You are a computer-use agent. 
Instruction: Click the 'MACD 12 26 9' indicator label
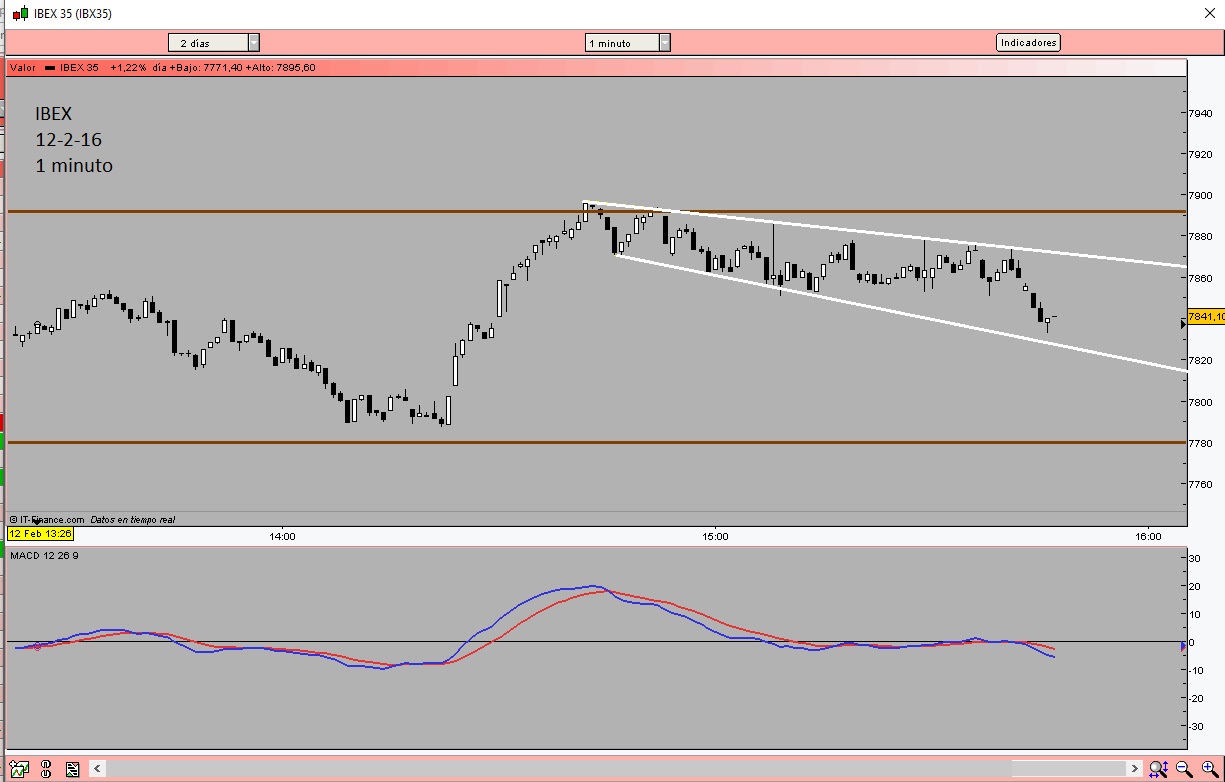44,555
